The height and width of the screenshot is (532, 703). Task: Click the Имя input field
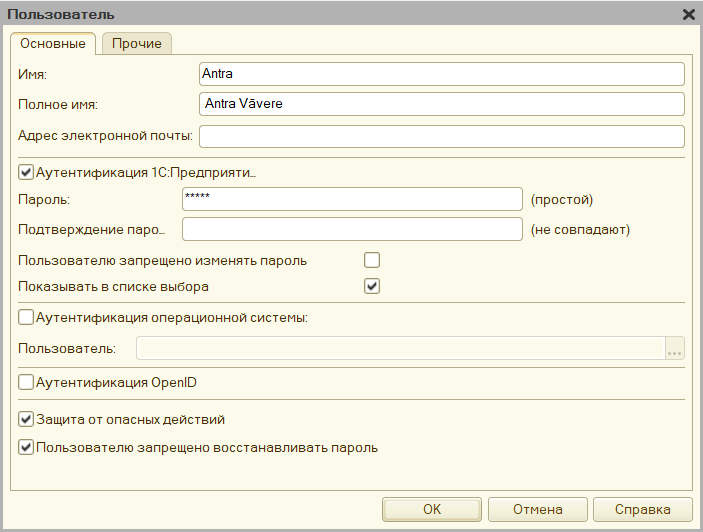coord(441,74)
